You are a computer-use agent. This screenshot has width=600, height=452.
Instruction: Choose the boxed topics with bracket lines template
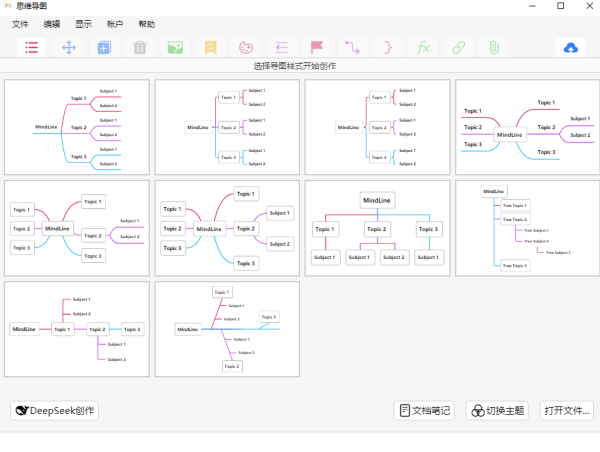[227, 127]
